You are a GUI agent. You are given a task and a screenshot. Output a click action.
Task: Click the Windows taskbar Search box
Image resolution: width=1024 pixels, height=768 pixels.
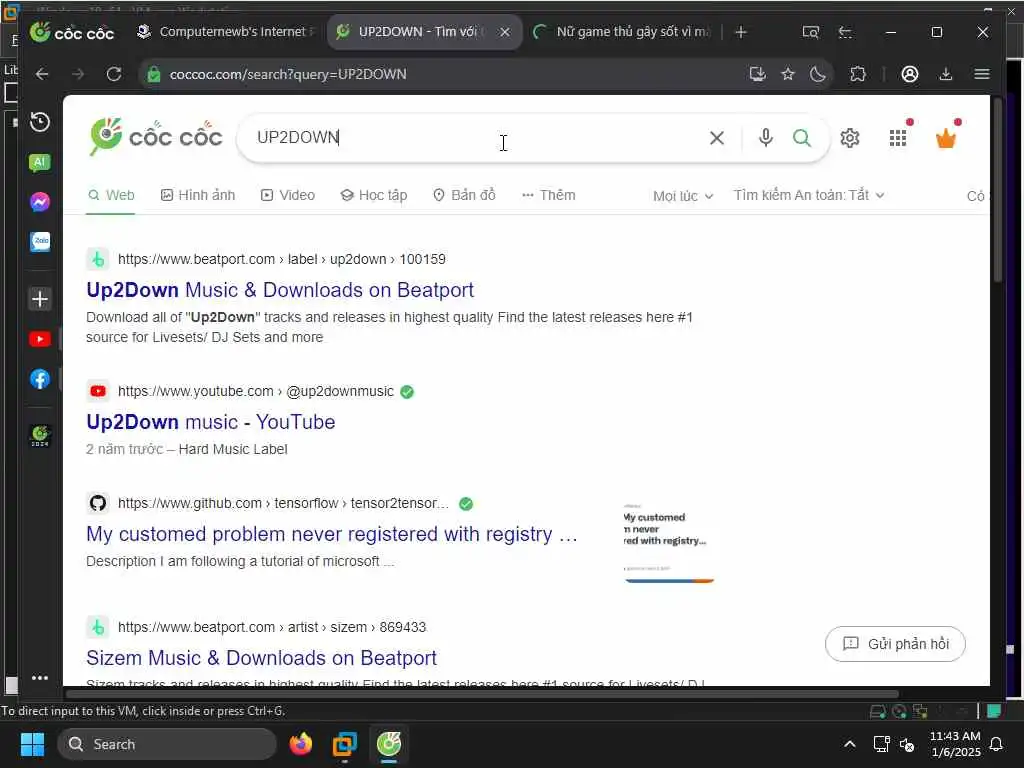point(167,744)
